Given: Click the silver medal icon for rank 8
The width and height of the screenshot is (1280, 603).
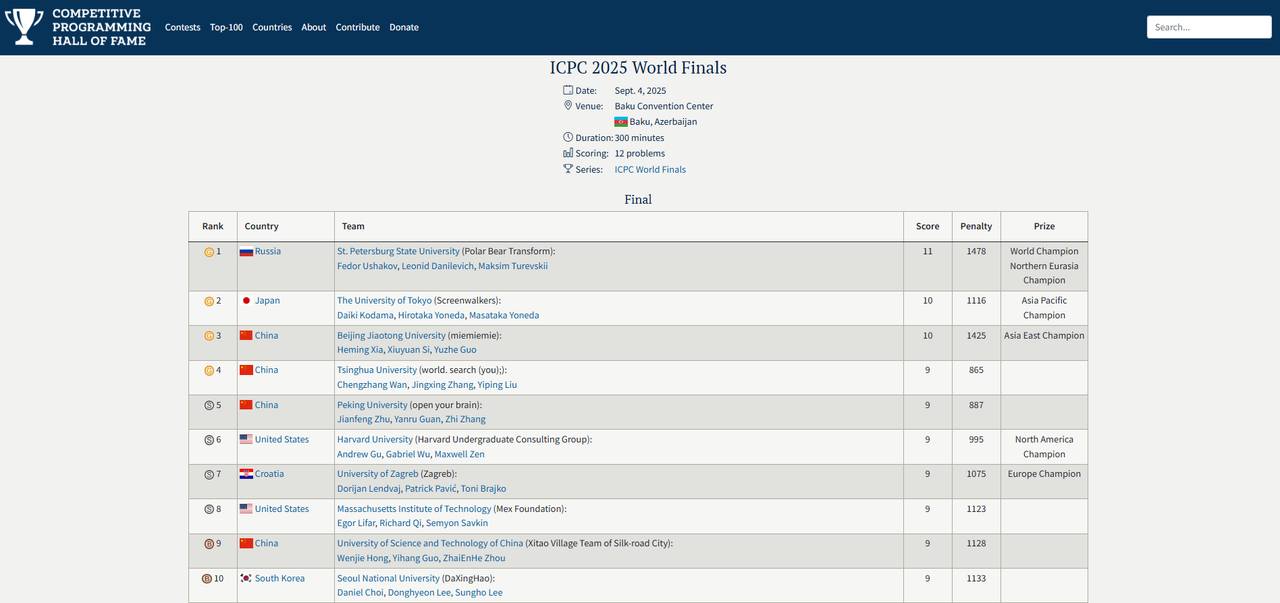Looking at the screenshot, I should point(209,509).
